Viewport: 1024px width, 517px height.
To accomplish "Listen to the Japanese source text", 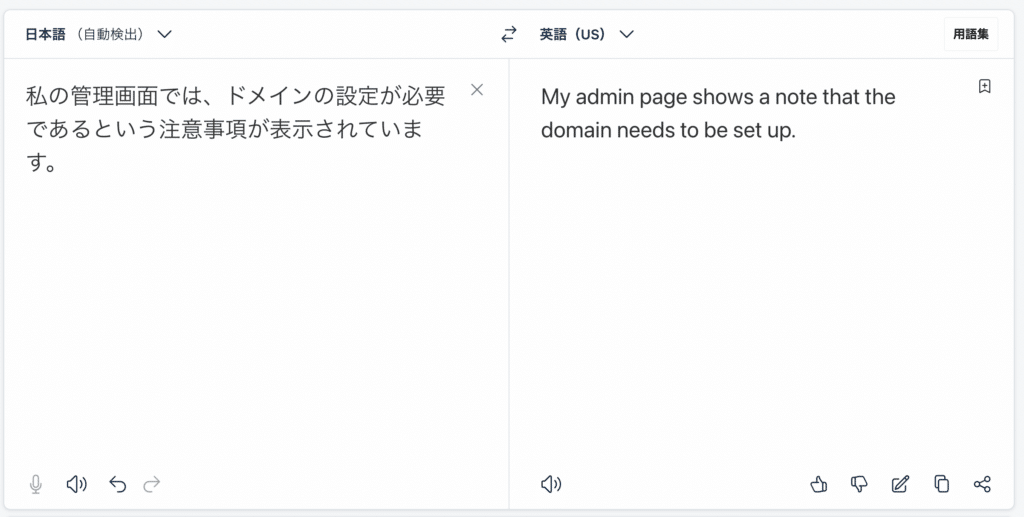I will pos(76,484).
